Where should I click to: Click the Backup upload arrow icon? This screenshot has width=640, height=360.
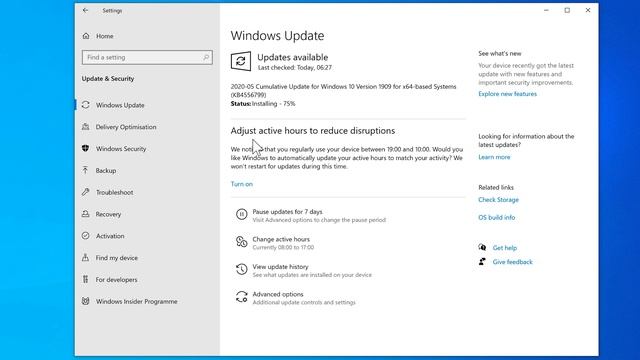click(85, 170)
